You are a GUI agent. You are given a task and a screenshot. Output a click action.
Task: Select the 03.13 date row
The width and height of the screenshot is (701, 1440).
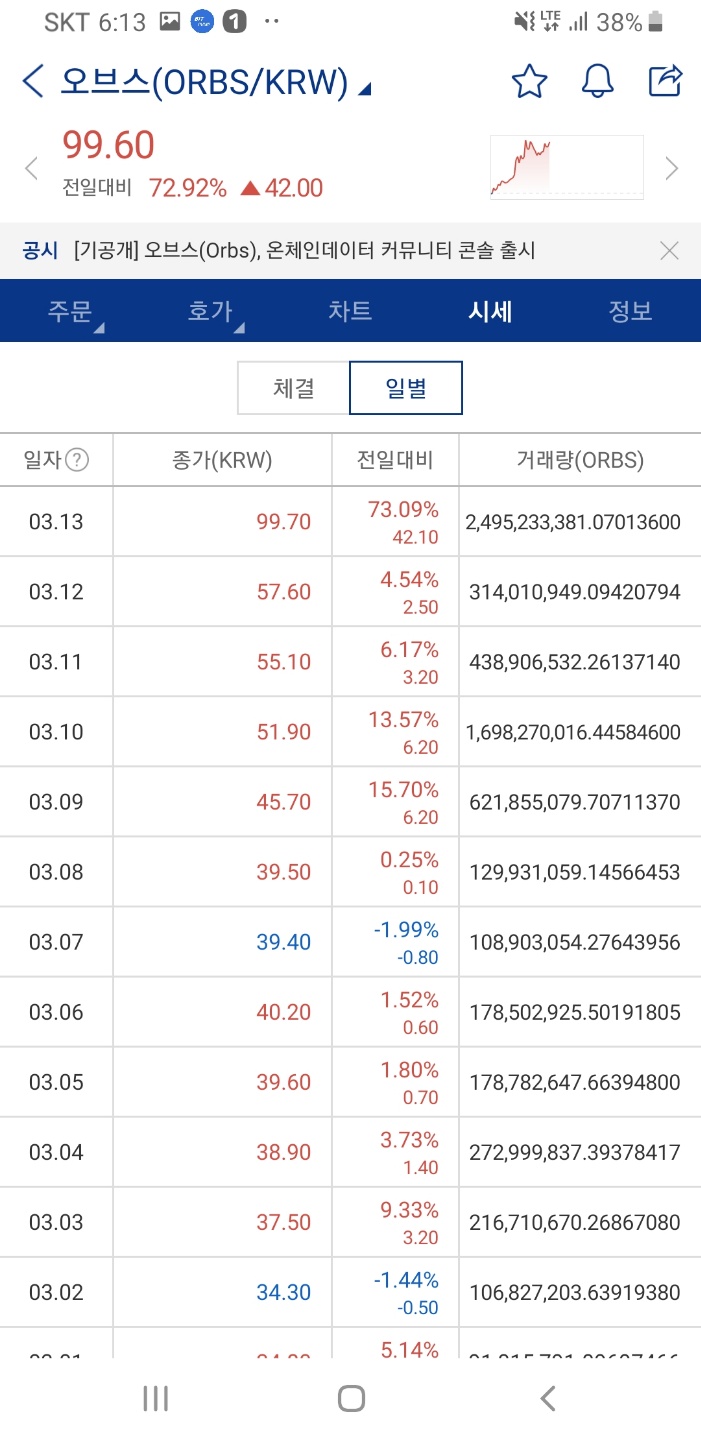coord(350,521)
